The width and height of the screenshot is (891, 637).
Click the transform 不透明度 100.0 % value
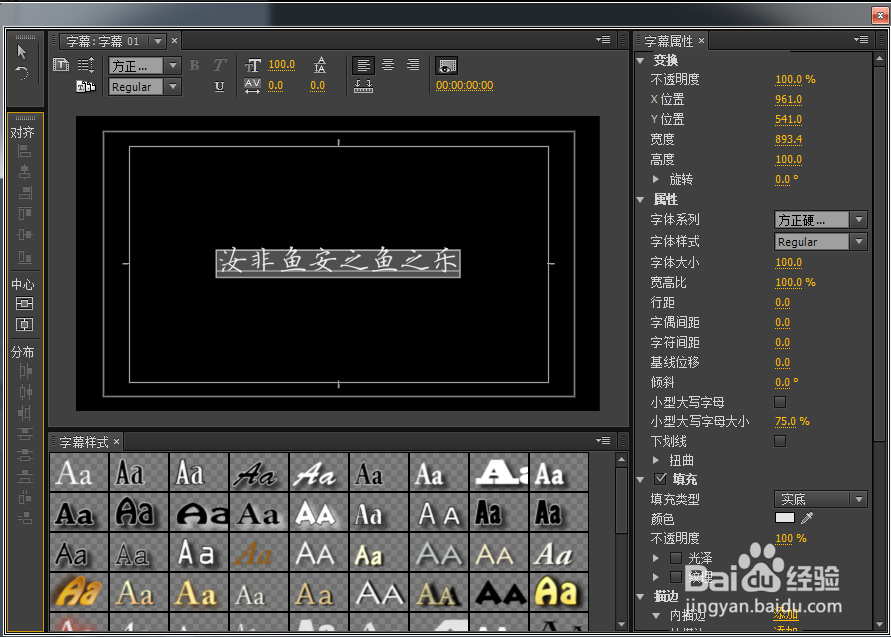tap(795, 79)
